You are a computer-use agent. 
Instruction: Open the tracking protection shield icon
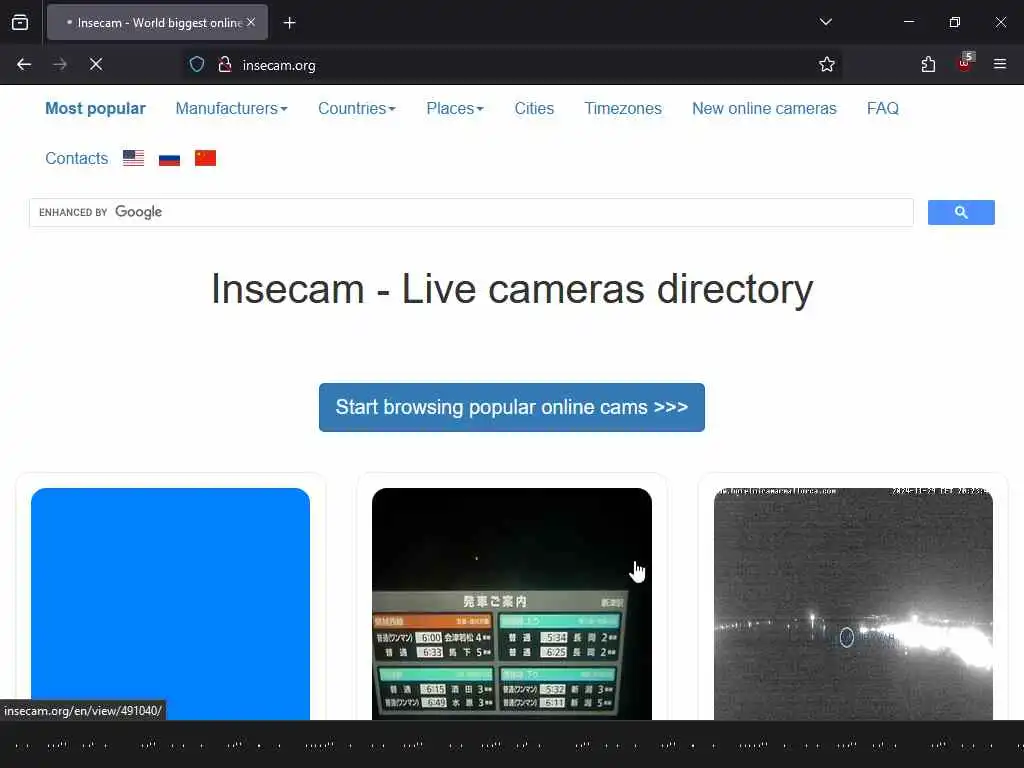[x=197, y=64]
